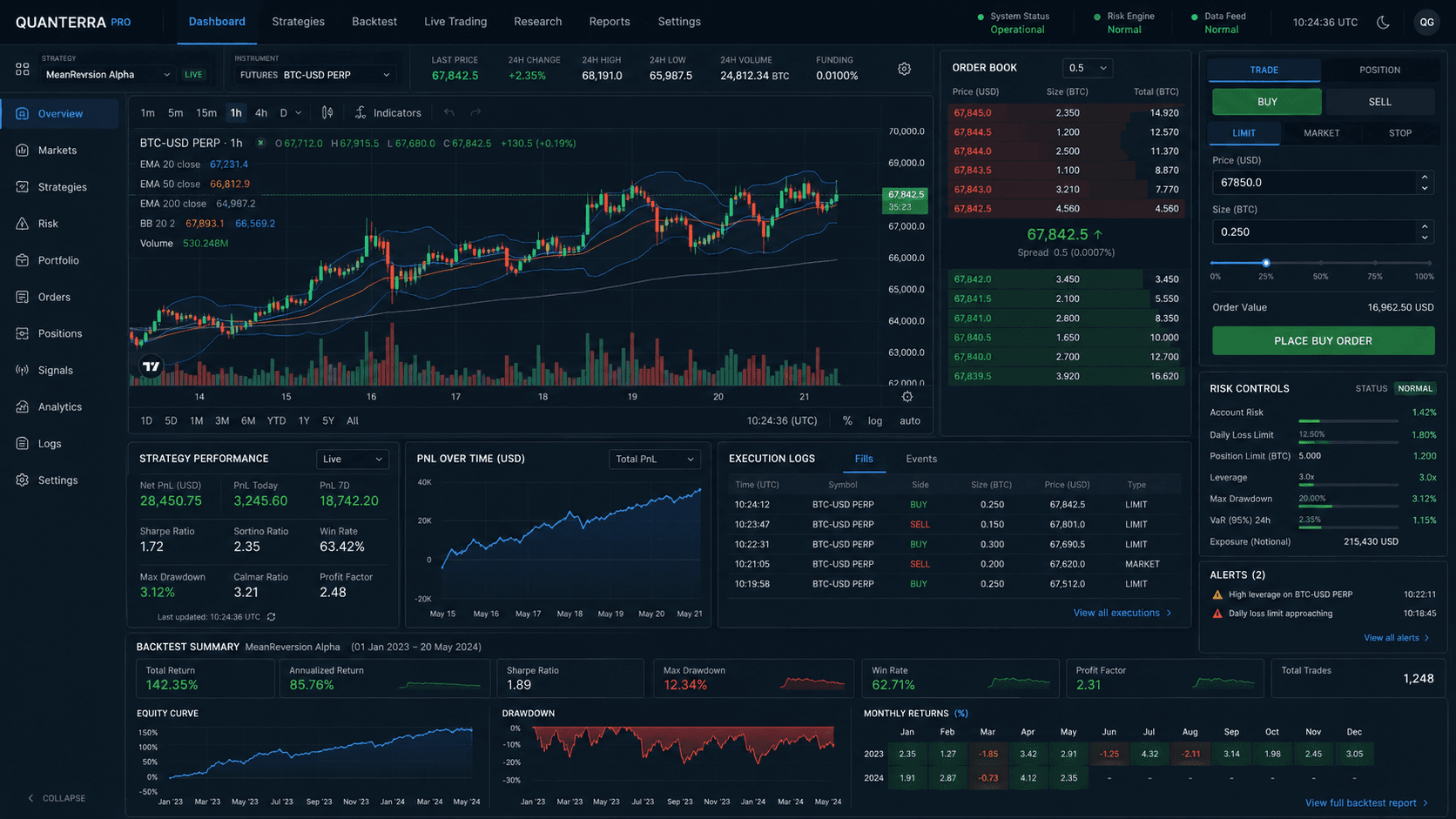Open the chart time zone 10:24:36 (UTC)
This screenshot has height=819, width=1456.
782,421
